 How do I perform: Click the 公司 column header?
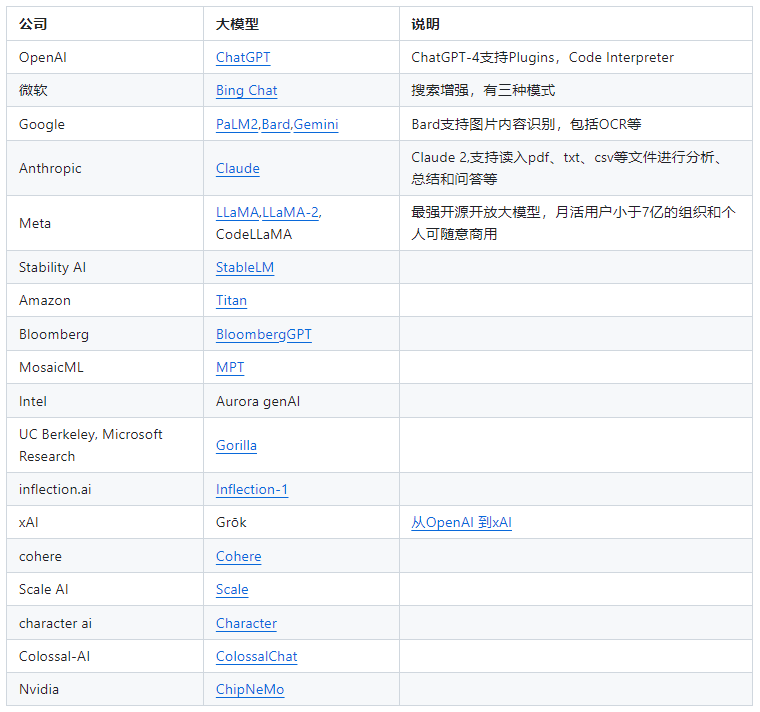click(105, 24)
